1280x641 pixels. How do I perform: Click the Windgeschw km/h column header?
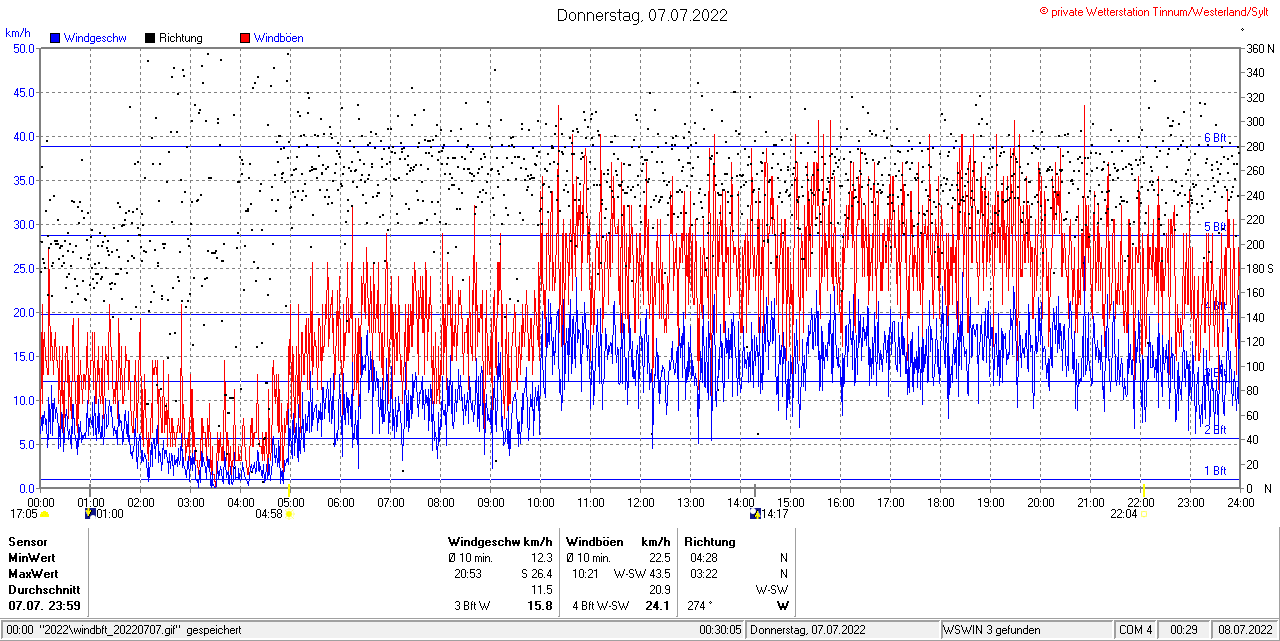(x=500, y=542)
